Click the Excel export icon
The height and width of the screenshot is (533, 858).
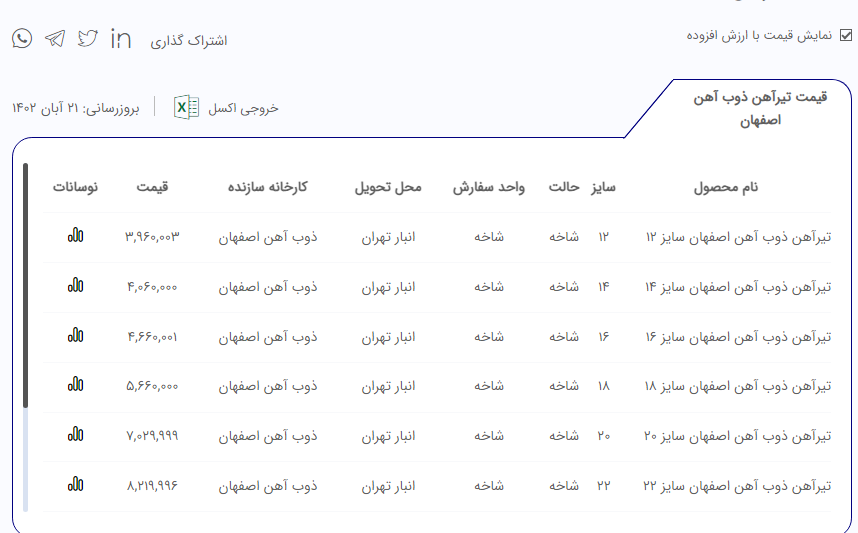(x=187, y=107)
